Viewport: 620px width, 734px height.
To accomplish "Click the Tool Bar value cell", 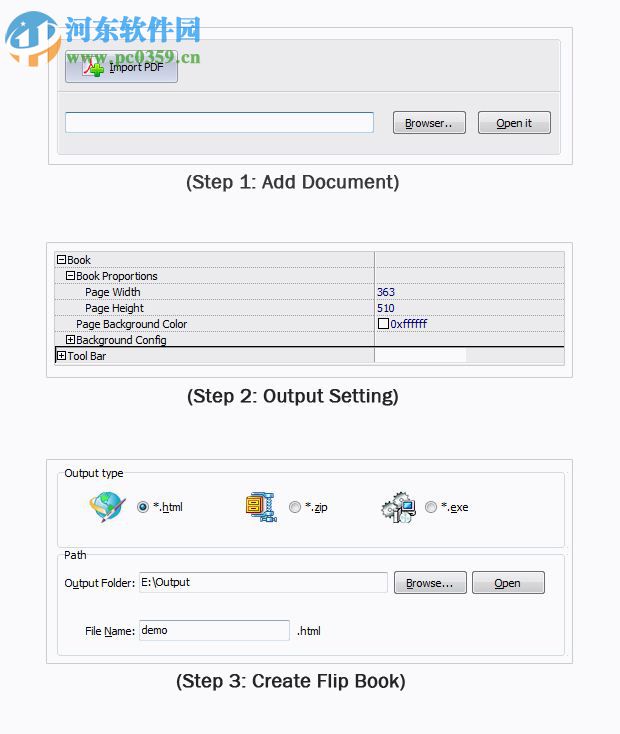I will [469, 356].
